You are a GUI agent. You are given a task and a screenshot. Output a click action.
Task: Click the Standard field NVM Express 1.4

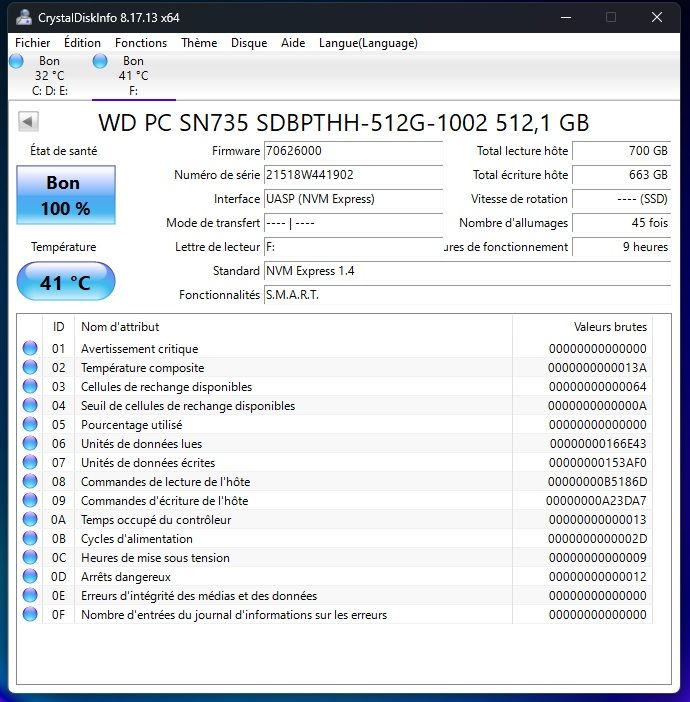point(467,271)
